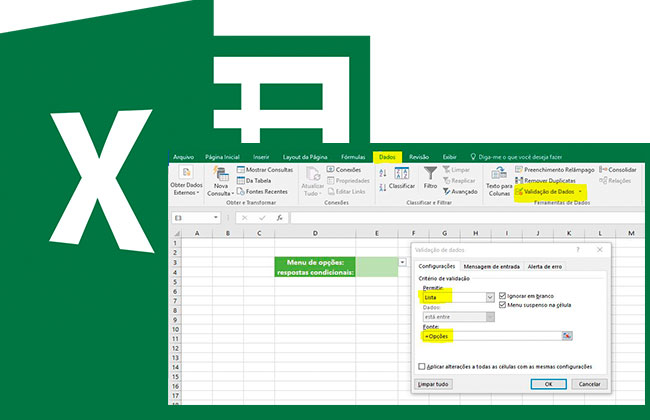
Task: Enable Aplicar alterações a todas as células
Action: click(x=422, y=367)
